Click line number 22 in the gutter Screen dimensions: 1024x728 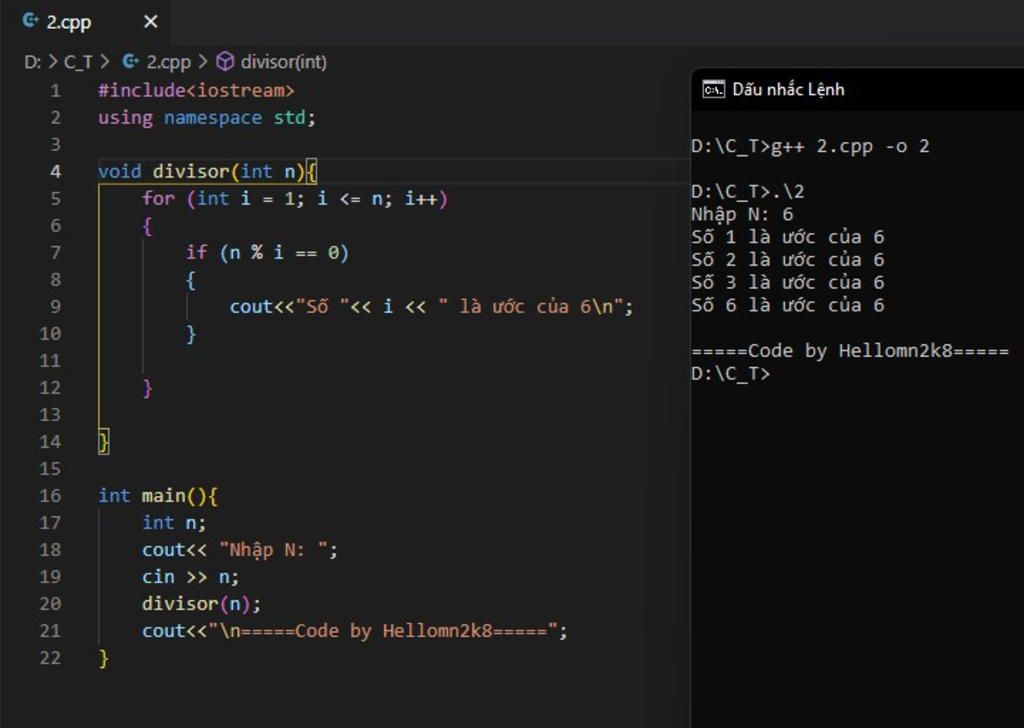[x=50, y=658]
